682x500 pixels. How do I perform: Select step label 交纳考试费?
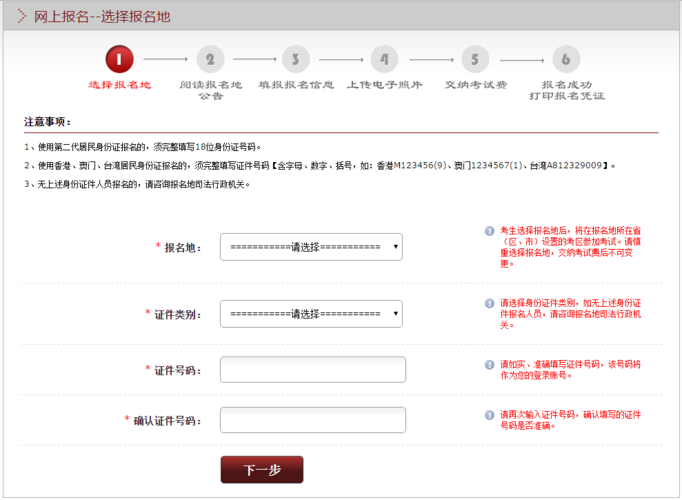click(475, 85)
